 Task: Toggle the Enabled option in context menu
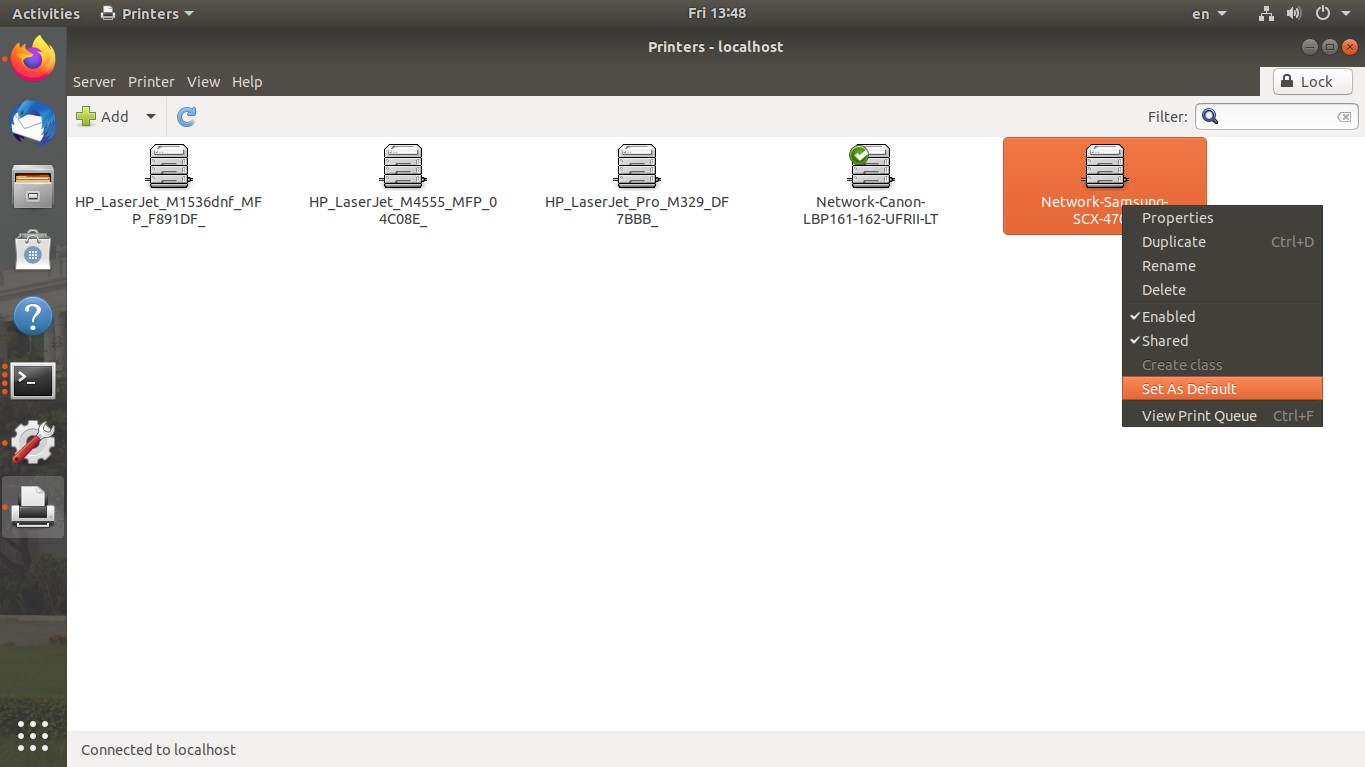pyautogui.click(x=1222, y=316)
